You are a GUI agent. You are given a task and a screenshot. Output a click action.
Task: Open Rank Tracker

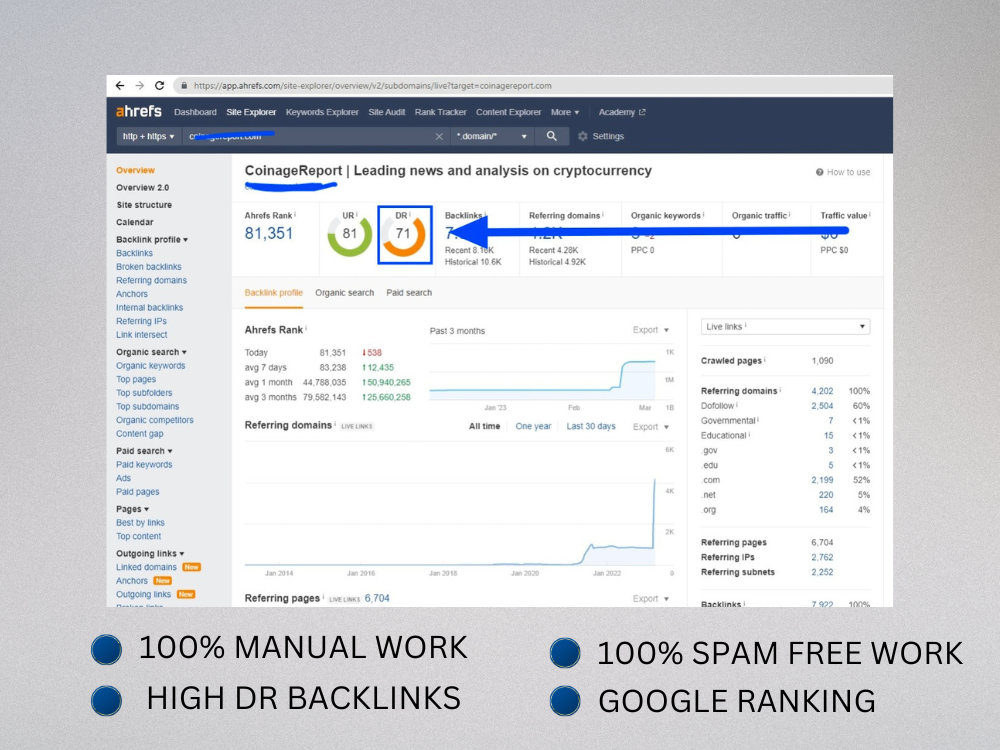[441, 112]
